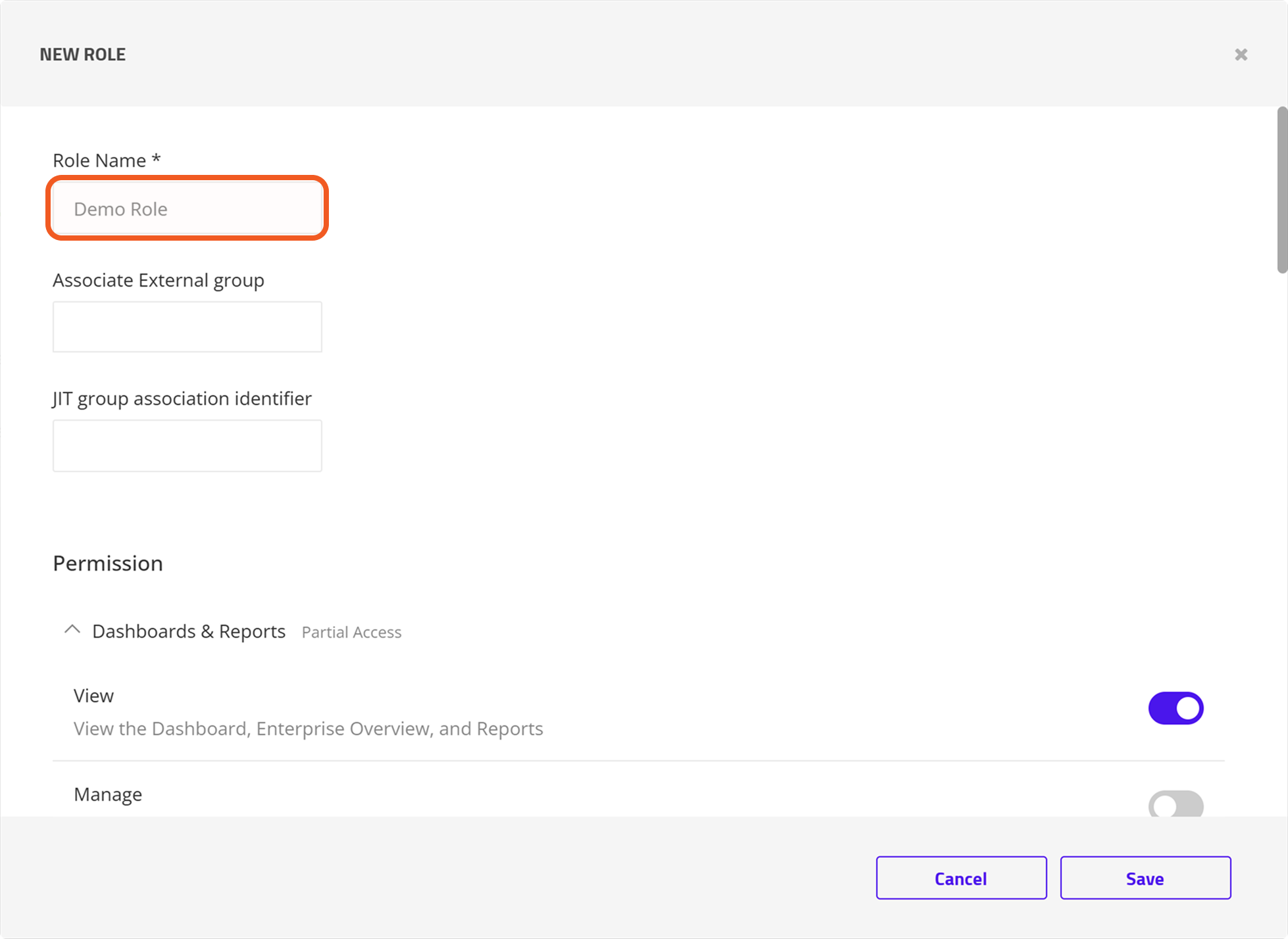
Task: Click the Partial Access status label
Action: pyautogui.click(x=351, y=633)
